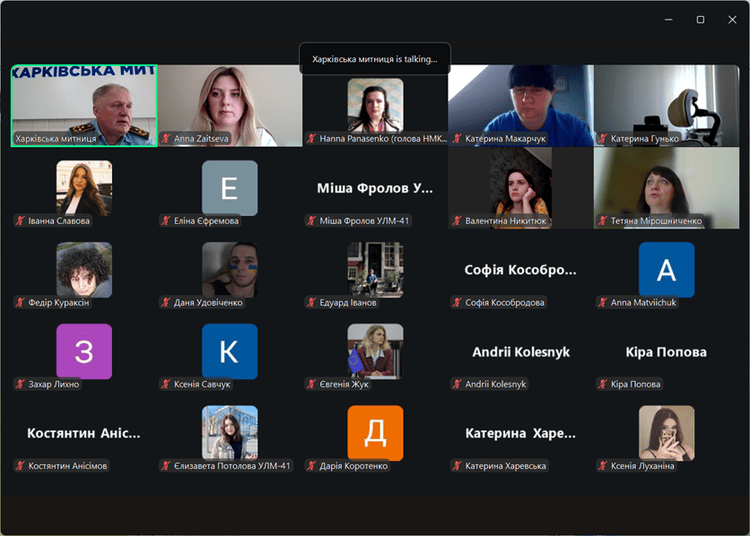Select the orange "Д" avatar of Дарія Коротенко
Viewport: 750px width, 536px height.
pyautogui.click(x=375, y=432)
